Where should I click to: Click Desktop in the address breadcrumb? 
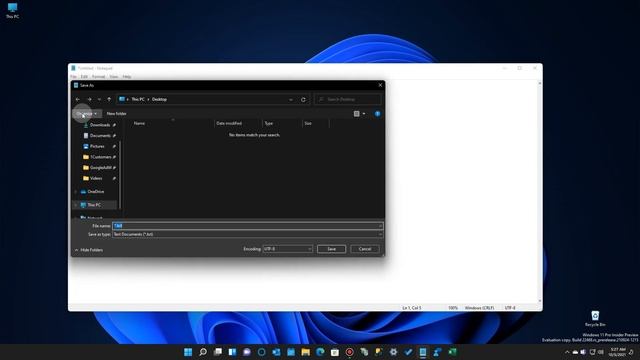(159, 99)
